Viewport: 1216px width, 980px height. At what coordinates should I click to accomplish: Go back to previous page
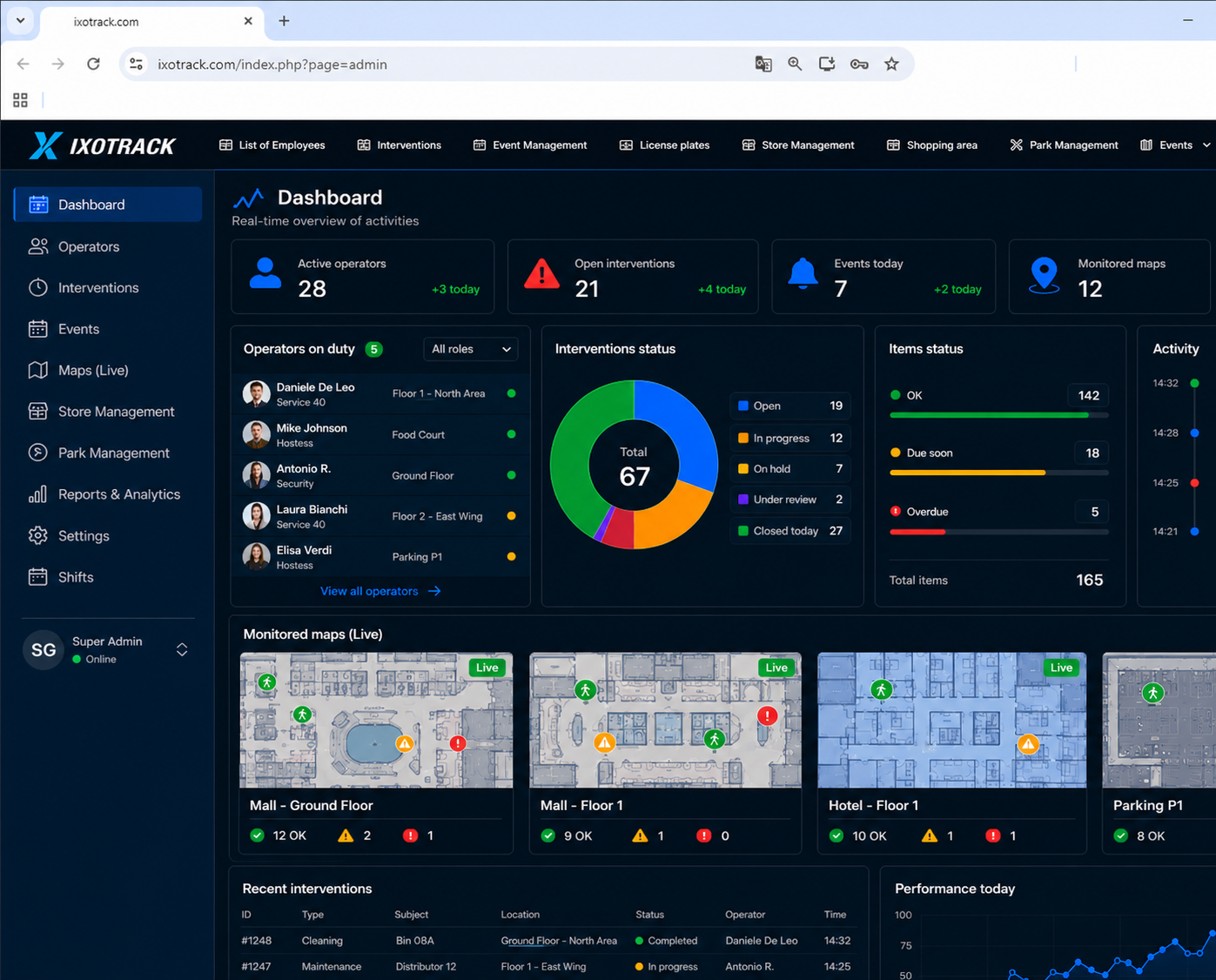pos(24,64)
